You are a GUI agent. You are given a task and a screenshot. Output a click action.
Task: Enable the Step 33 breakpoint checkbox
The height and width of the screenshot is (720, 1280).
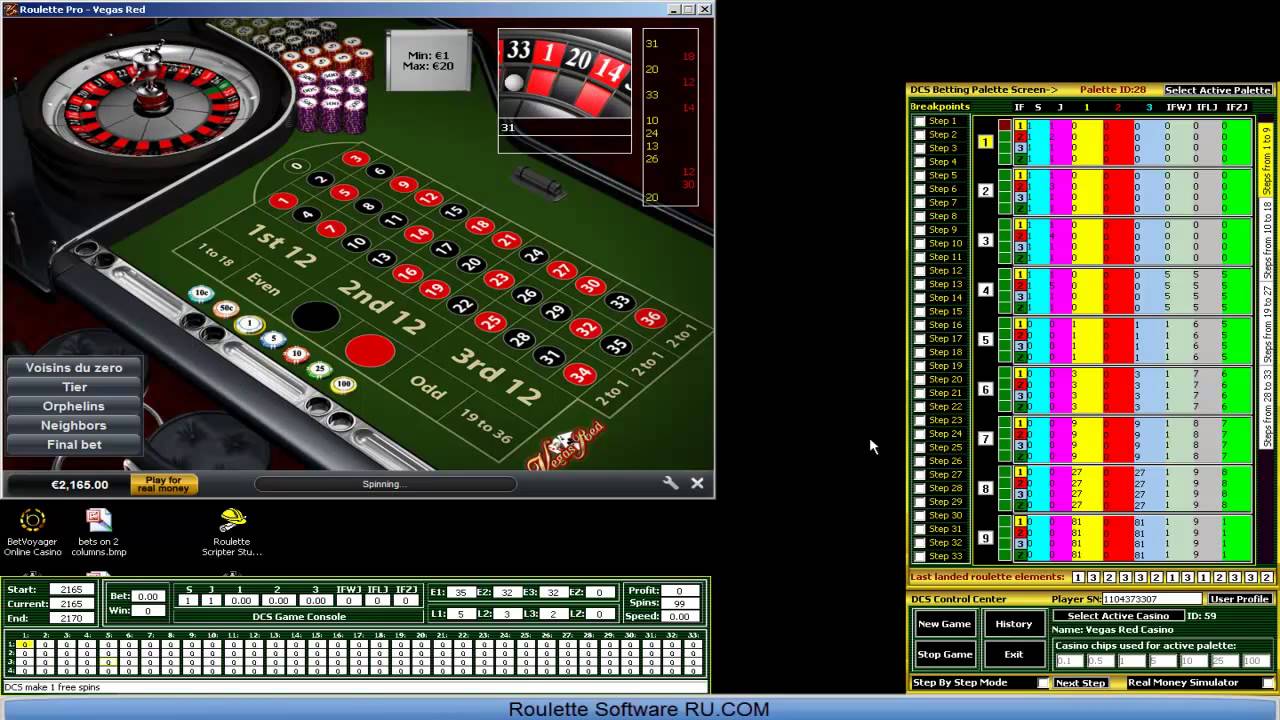tap(920, 556)
